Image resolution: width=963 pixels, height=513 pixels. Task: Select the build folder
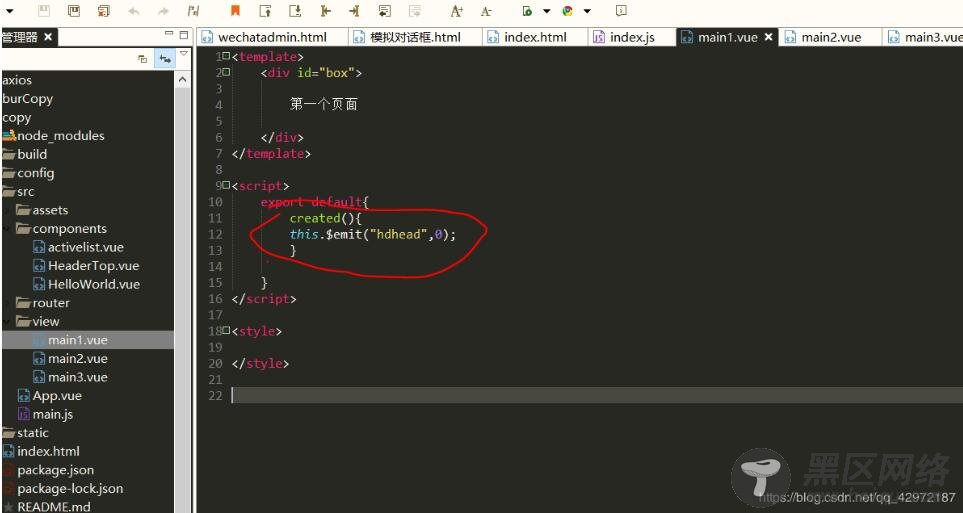click(x=32, y=154)
